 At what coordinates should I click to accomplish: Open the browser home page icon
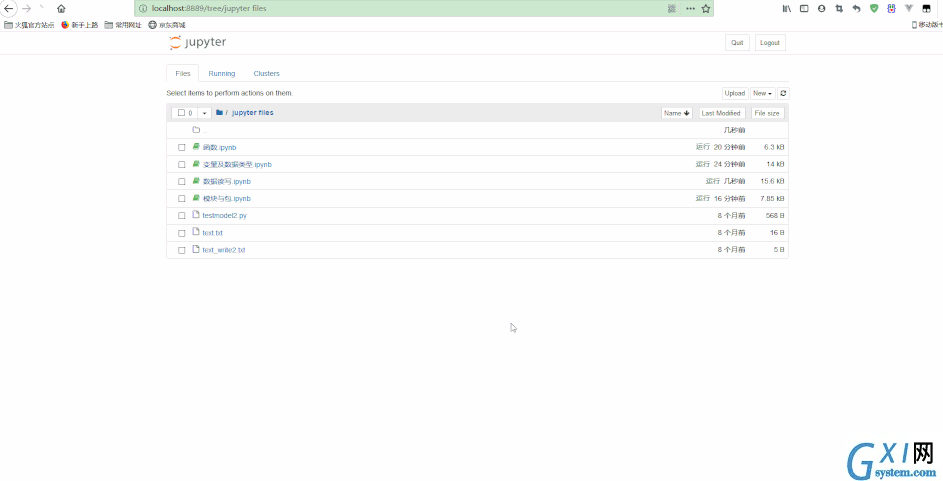tap(61, 9)
